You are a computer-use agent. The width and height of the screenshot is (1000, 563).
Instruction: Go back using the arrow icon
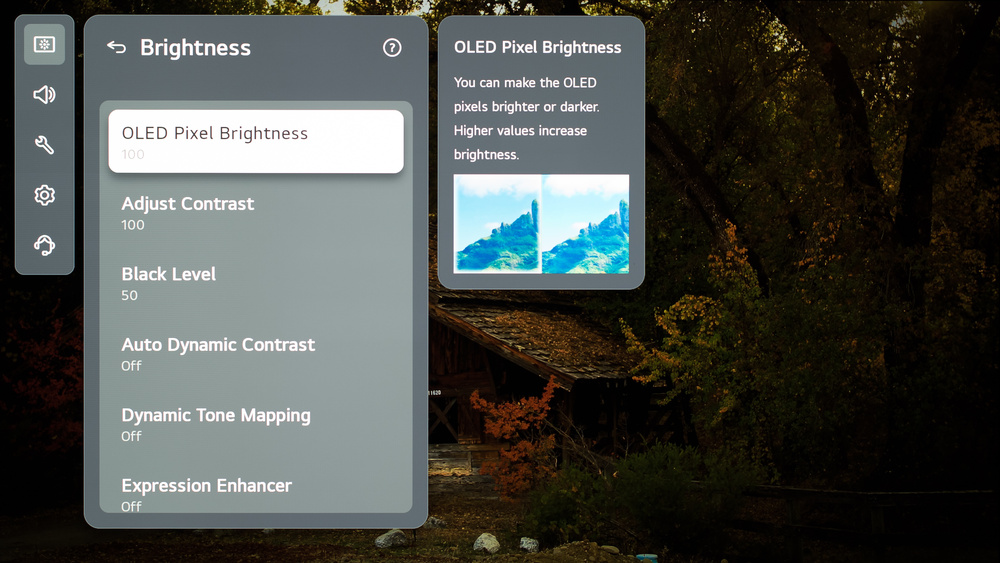point(117,47)
